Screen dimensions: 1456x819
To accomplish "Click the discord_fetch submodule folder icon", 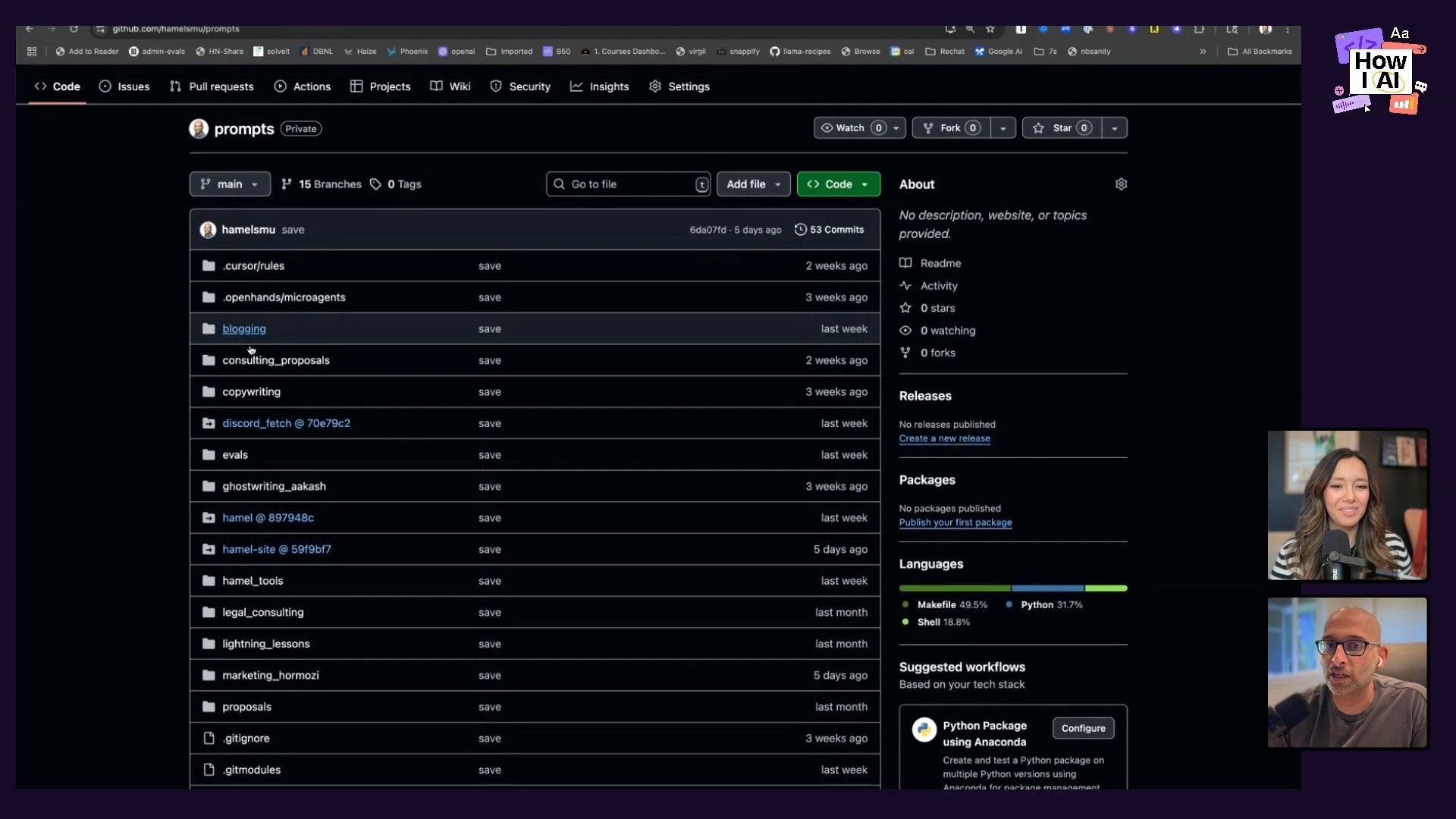I will click(x=209, y=423).
